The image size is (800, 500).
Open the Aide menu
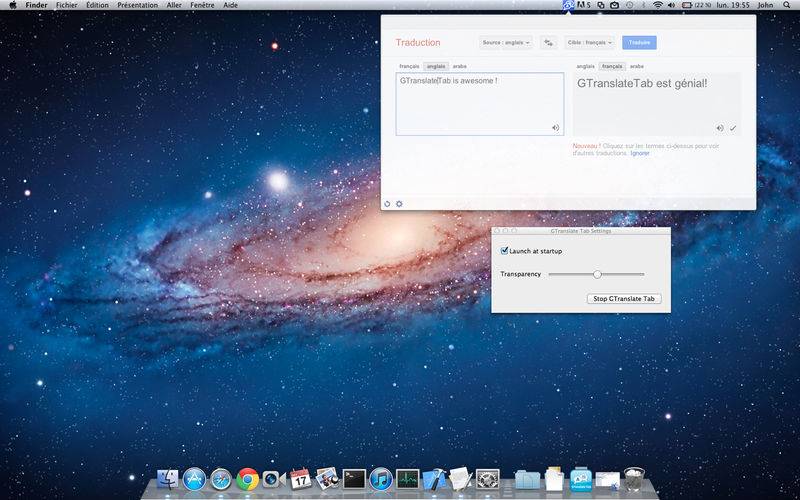230,5
